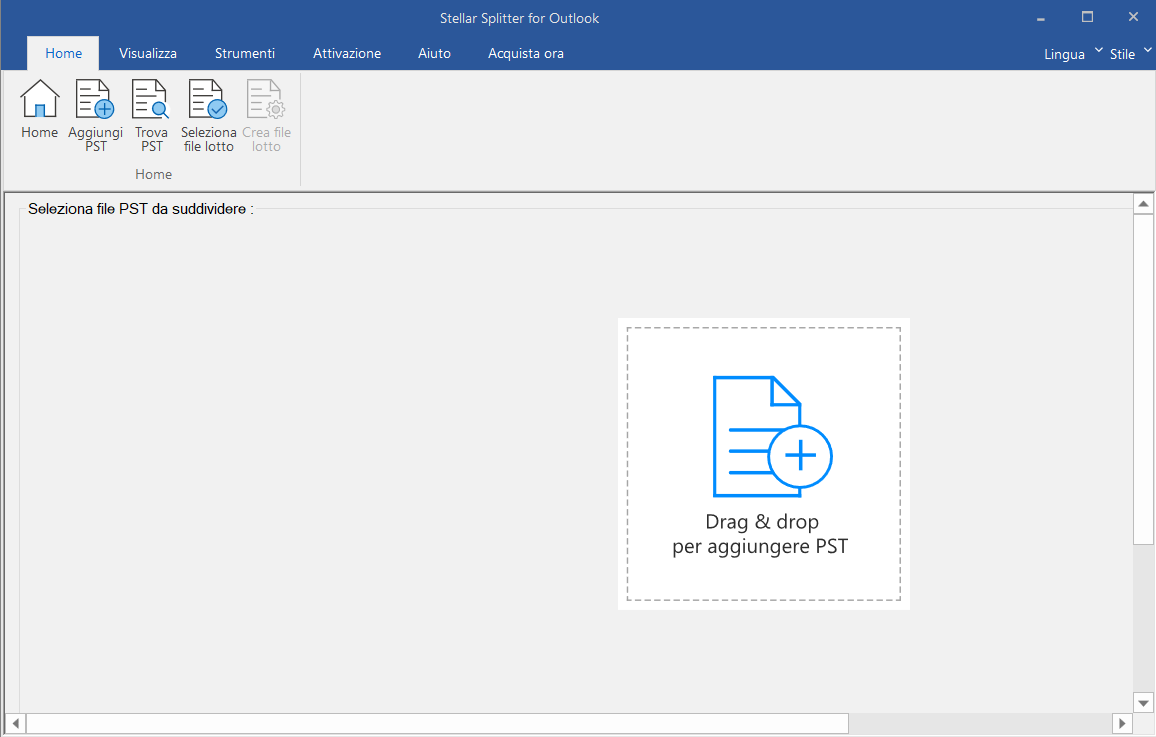Viewport: 1156px width, 737px height.
Task: Launch Trova PST search tool
Action: pyautogui.click(x=151, y=116)
